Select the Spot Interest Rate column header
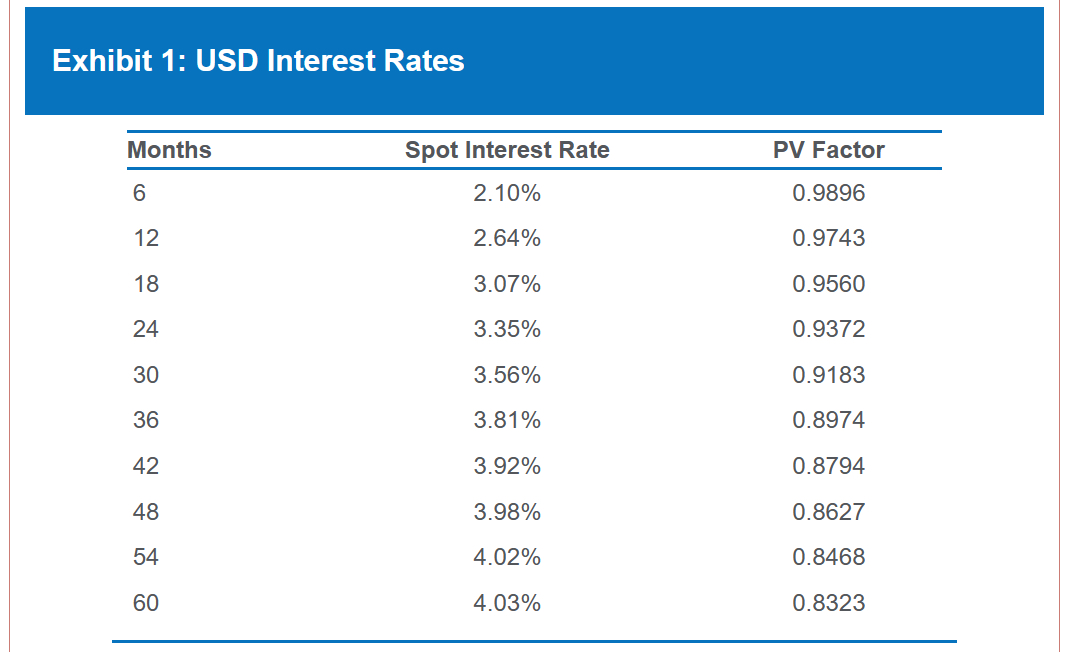The width and height of the screenshot is (1066, 652). coord(507,150)
